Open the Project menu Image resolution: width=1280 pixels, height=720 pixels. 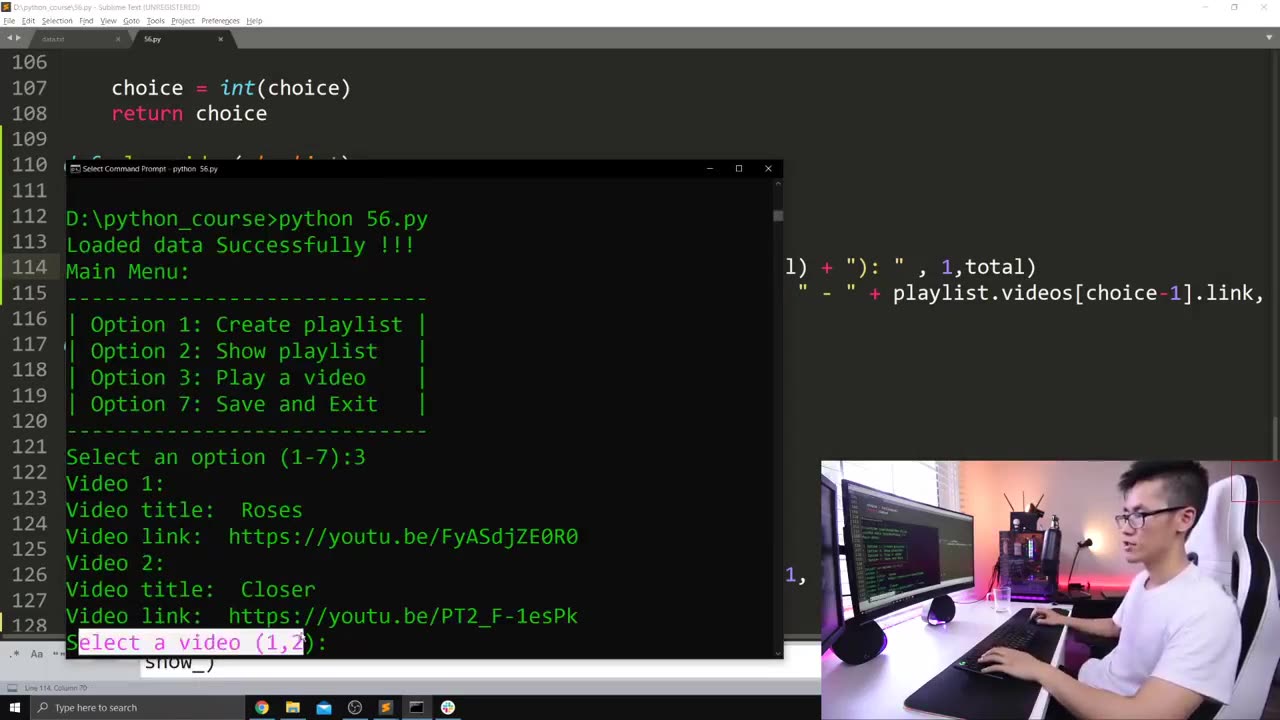pos(183,20)
